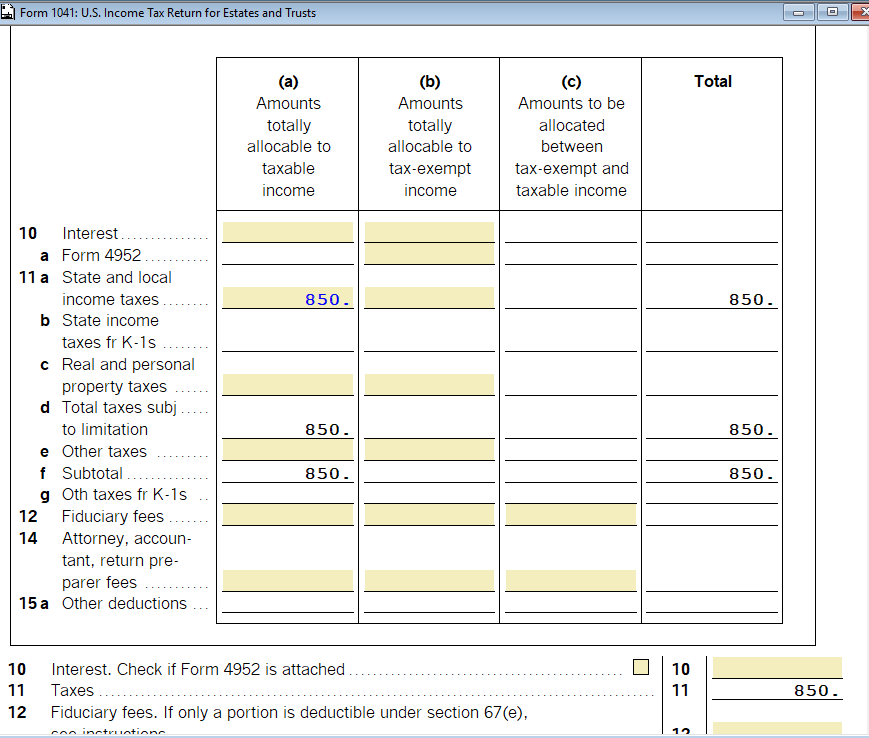
Task: Click the Interest input in column (b)
Action: click(430, 231)
